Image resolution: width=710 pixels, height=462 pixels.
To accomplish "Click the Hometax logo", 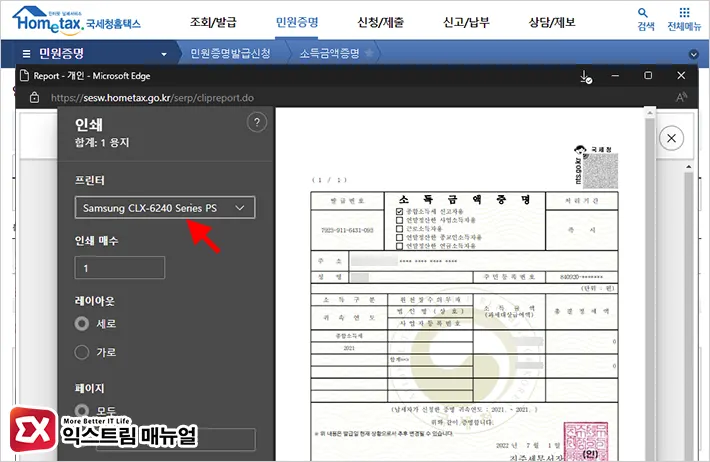I will [x=76, y=20].
